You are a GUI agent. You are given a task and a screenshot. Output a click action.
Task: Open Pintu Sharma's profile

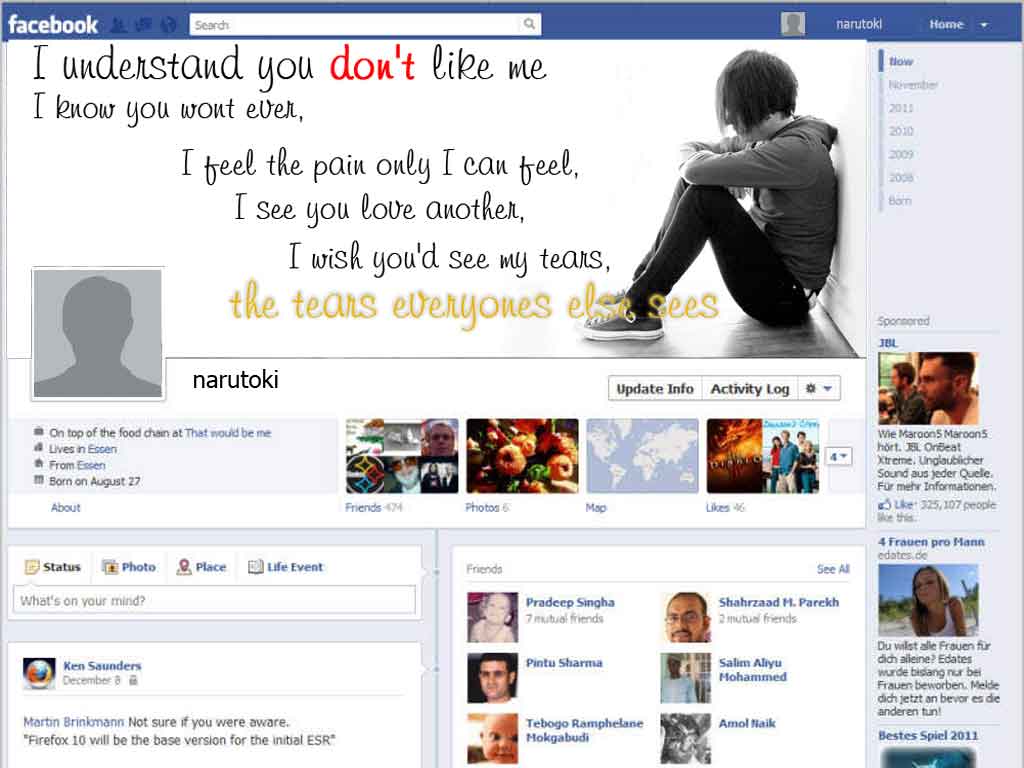pos(564,663)
